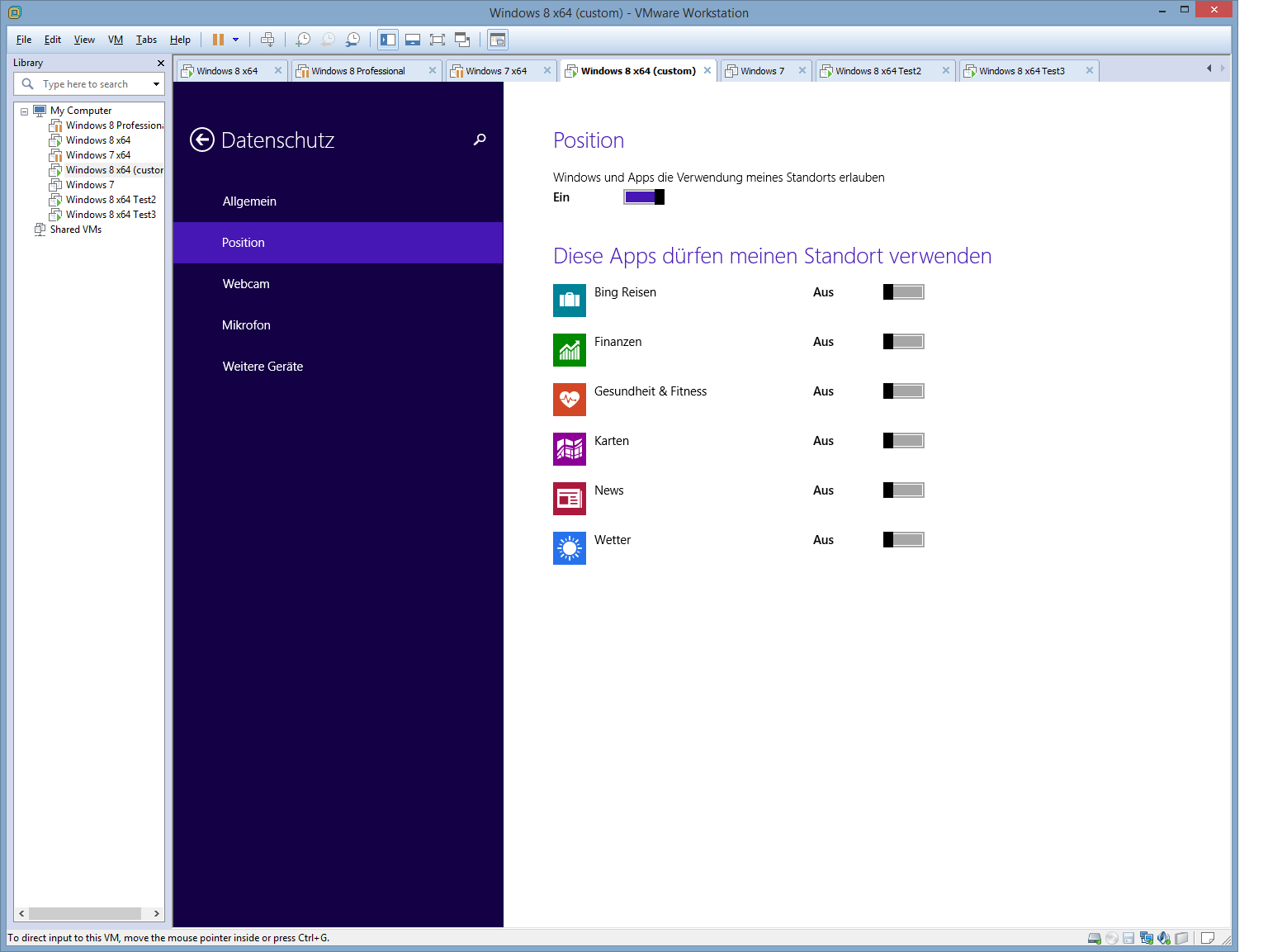1268x952 pixels.
Task: Close the Library panel
Action: coord(161,63)
